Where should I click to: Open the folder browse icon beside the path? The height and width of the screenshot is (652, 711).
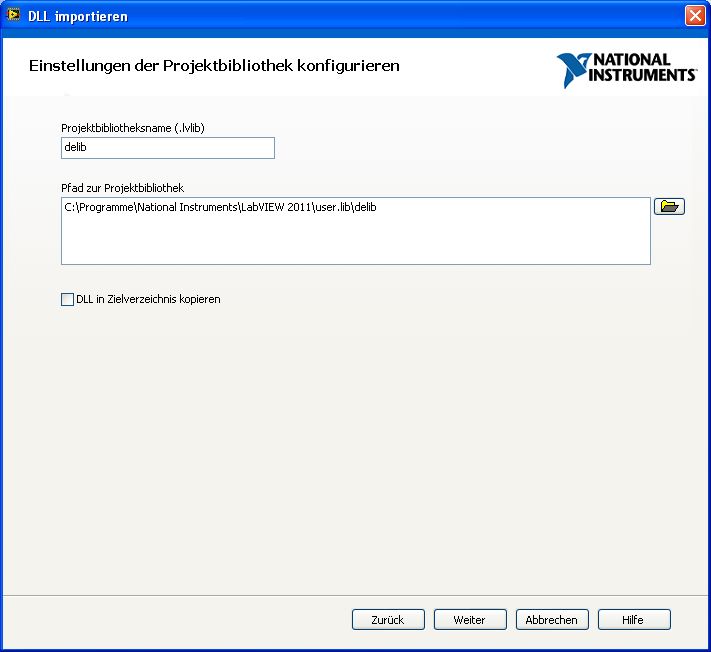669,207
